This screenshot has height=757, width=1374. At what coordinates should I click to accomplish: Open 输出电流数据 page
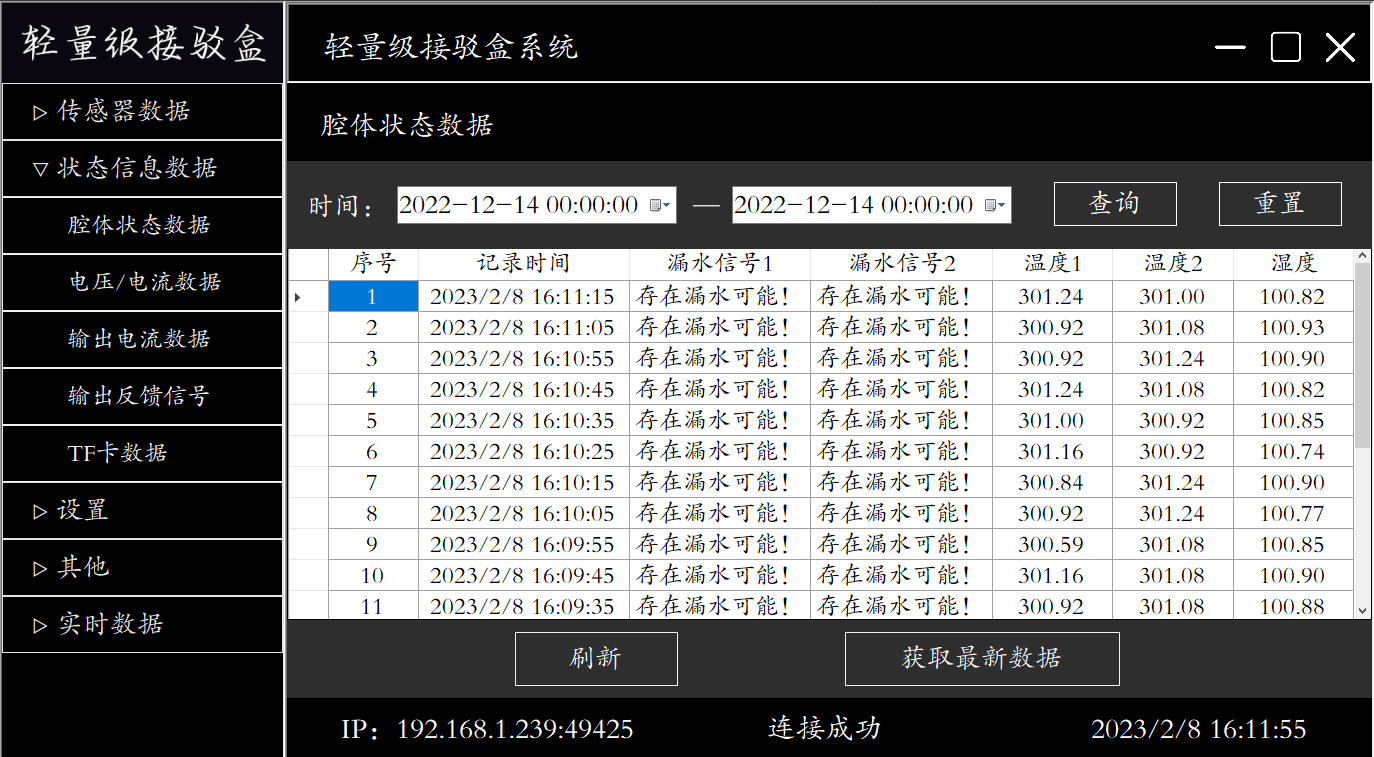tap(142, 339)
